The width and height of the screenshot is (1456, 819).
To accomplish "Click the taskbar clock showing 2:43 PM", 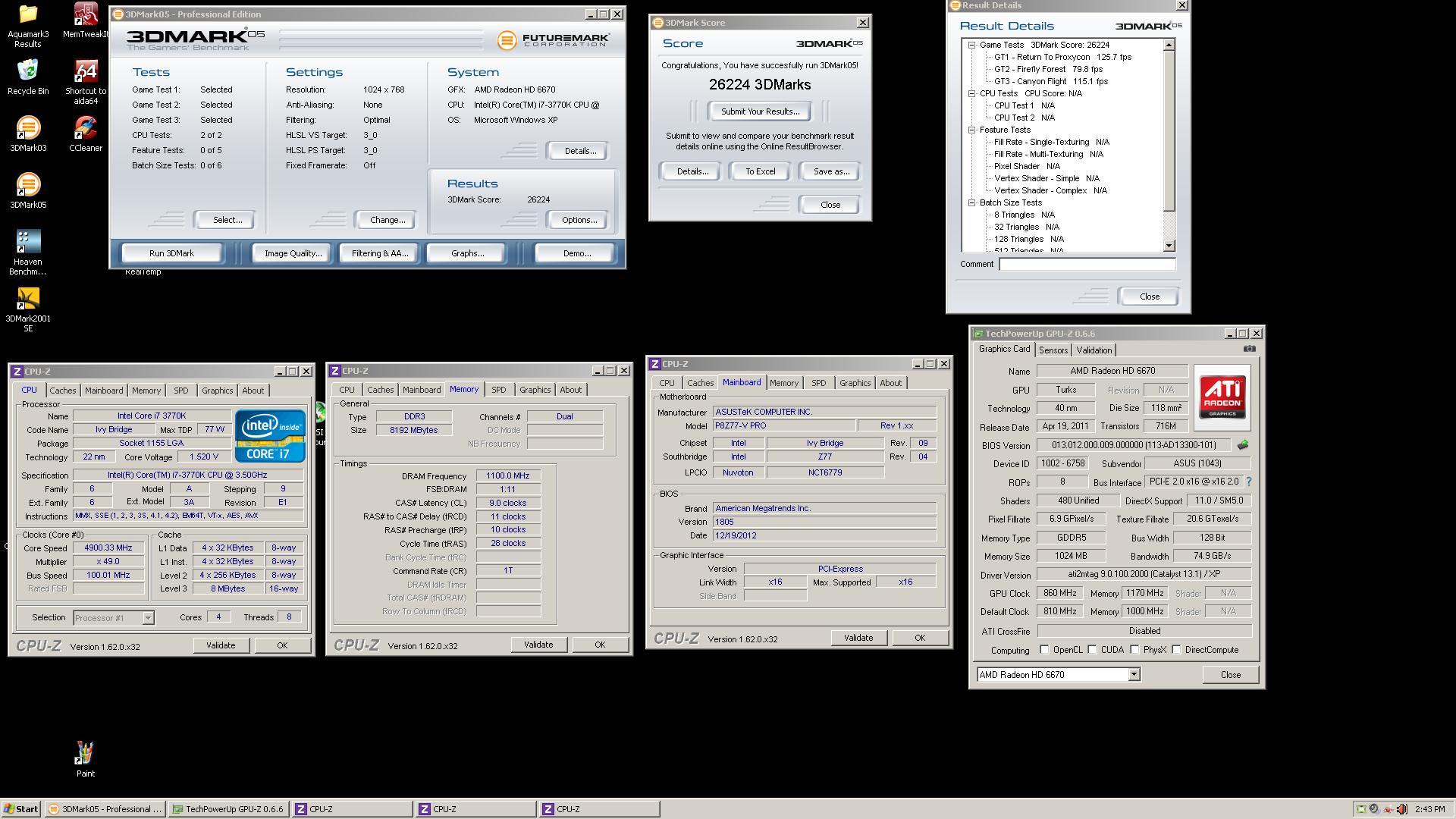I will click(1429, 809).
